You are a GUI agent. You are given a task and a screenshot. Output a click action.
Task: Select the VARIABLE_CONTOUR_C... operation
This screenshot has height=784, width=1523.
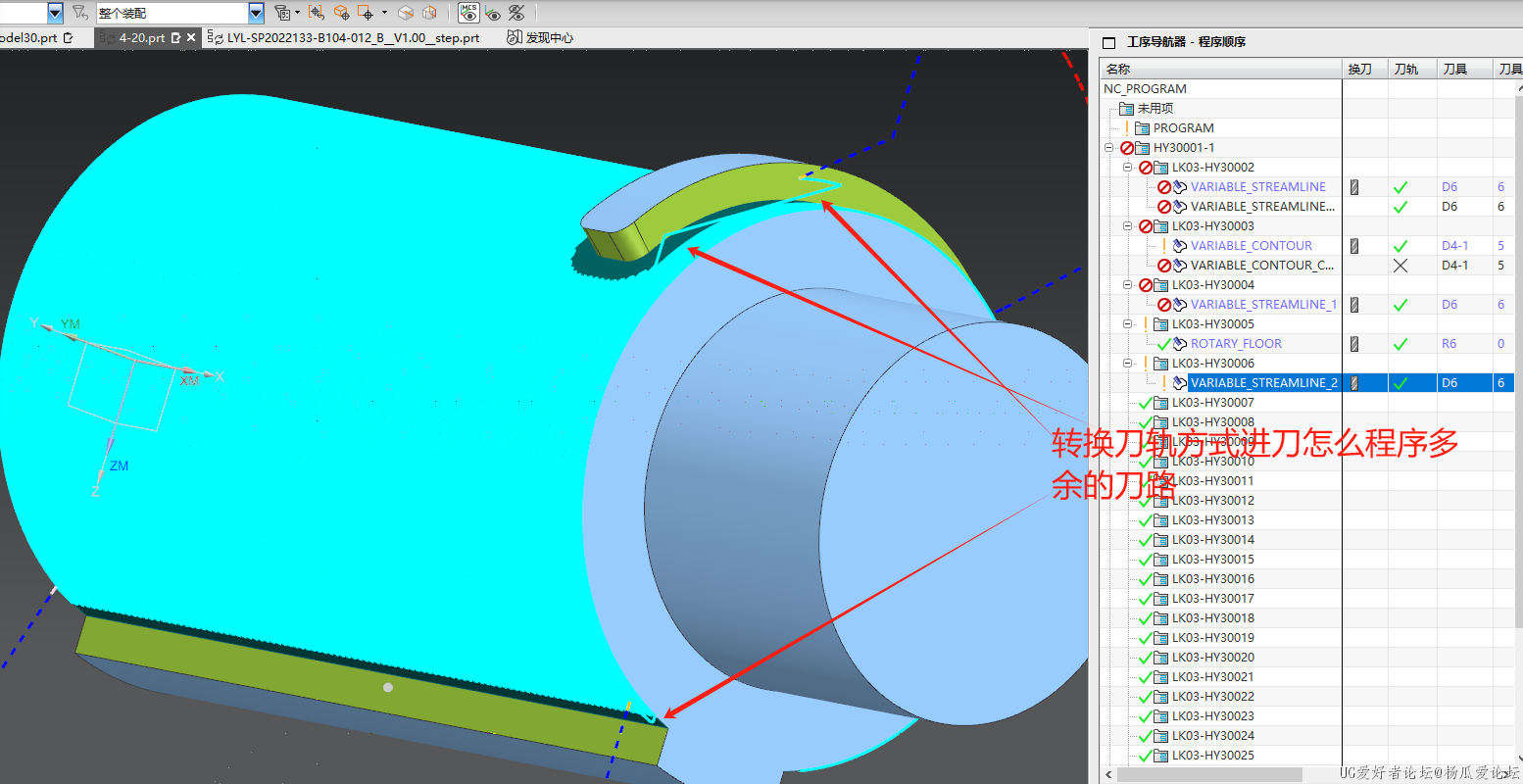pos(1261,266)
